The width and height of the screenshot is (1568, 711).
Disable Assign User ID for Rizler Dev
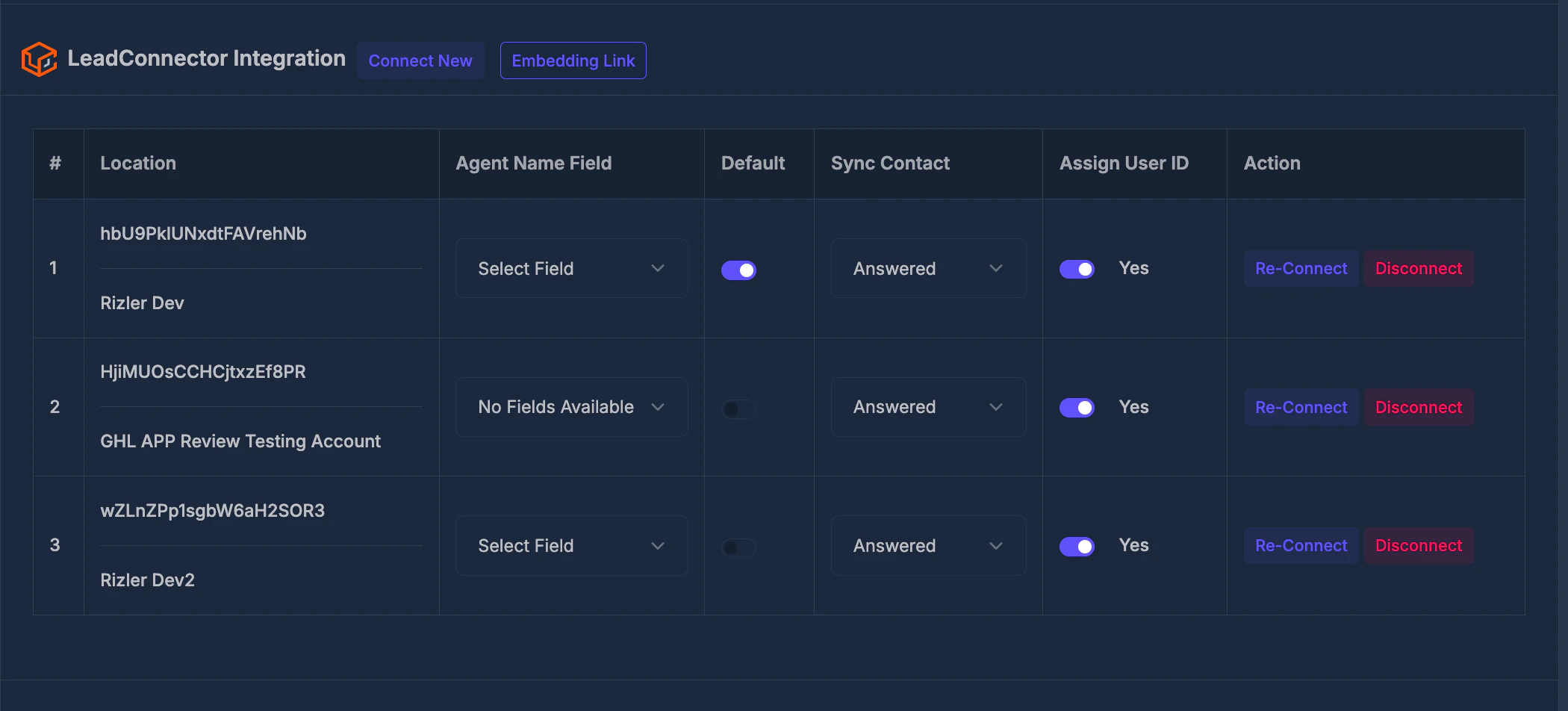(x=1077, y=269)
